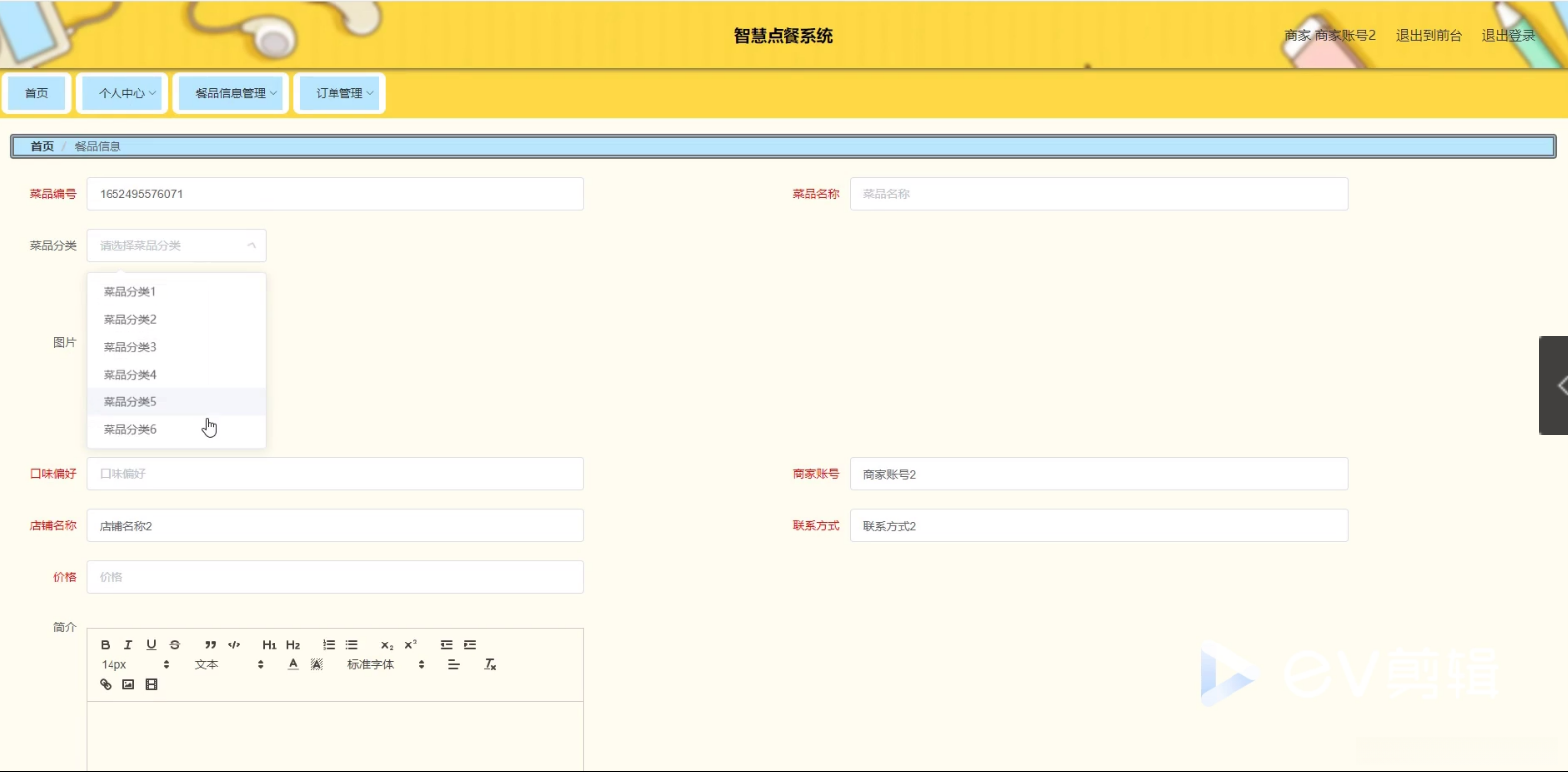Click inside the 简介 rich text area
The width and height of the screenshot is (1568, 772).
pyautogui.click(x=336, y=736)
